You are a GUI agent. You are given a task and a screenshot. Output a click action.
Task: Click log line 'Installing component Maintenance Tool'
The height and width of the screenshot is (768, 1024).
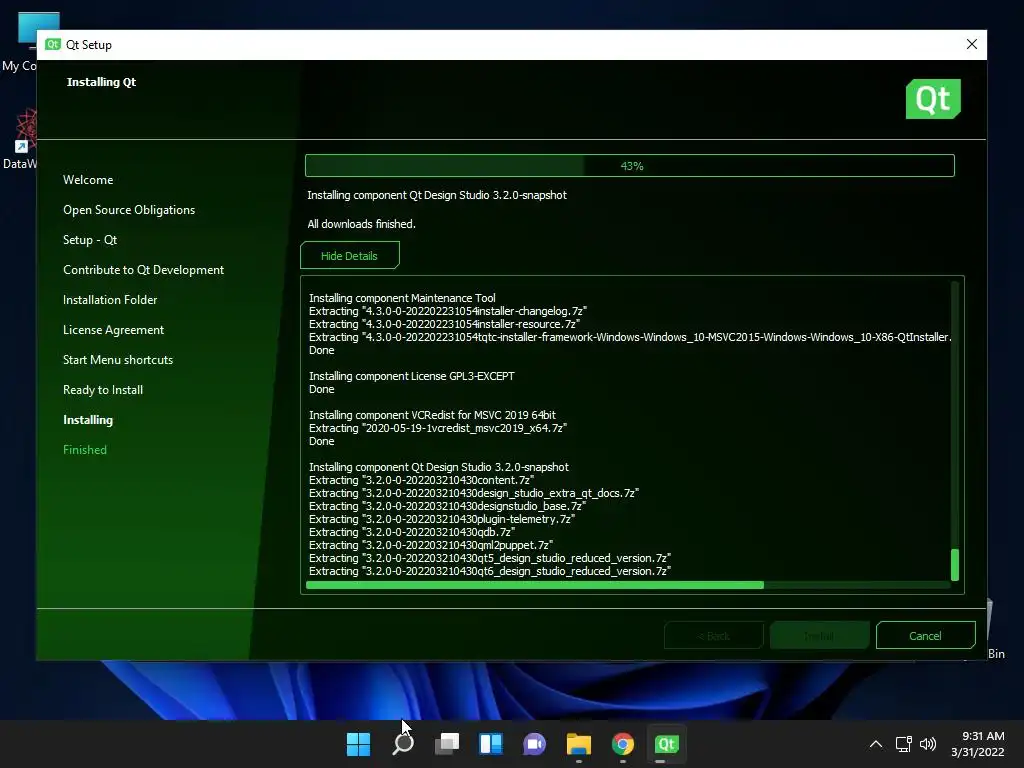pyautogui.click(x=402, y=298)
